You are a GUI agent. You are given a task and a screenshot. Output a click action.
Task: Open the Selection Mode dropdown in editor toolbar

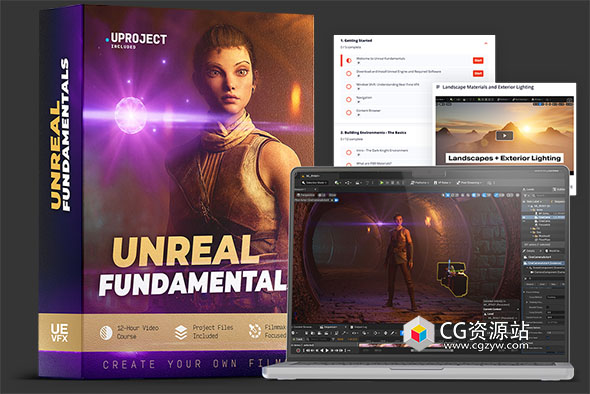(315, 183)
